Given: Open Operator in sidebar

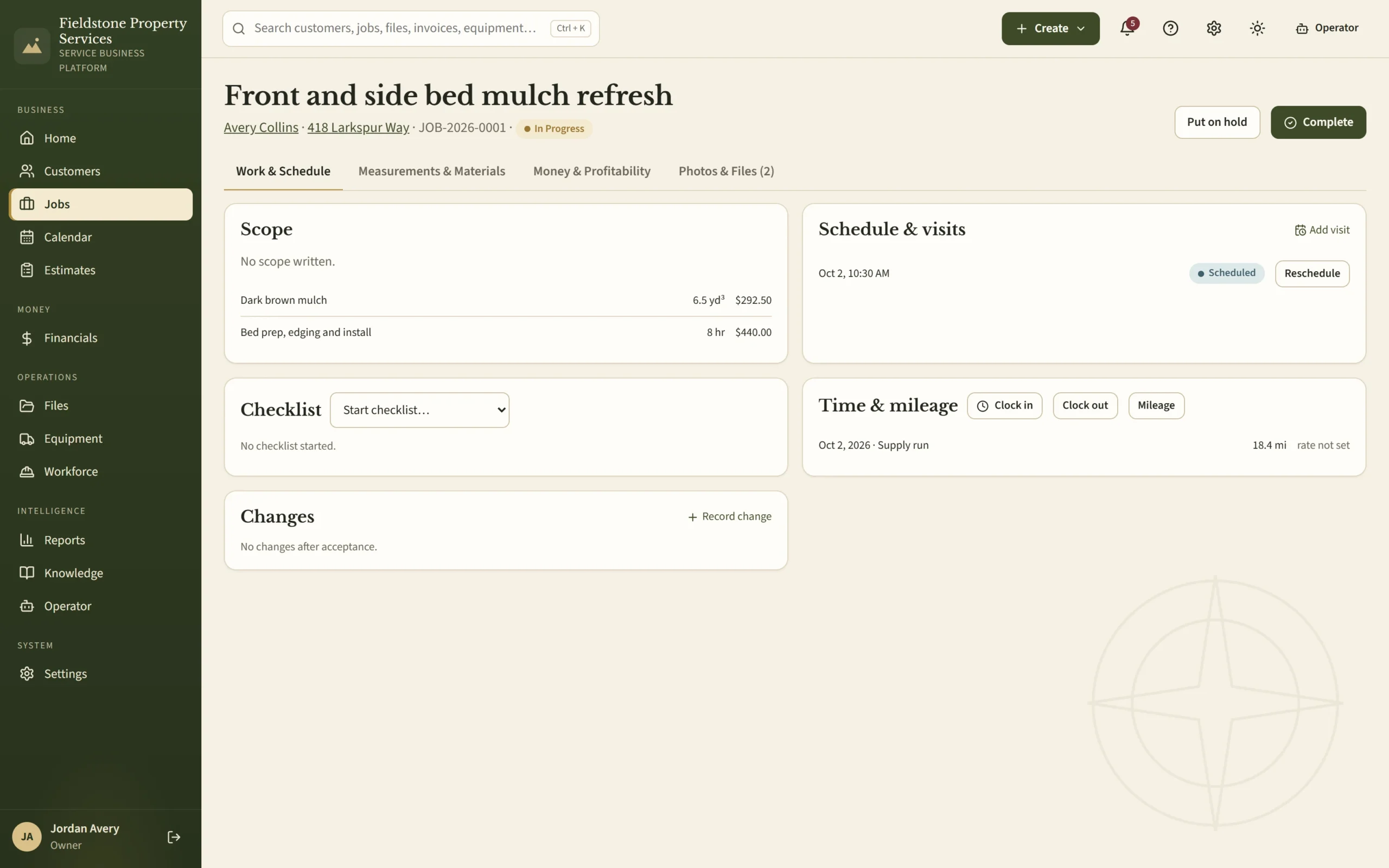Looking at the screenshot, I should pyautogui.click(x=100, y=606).
